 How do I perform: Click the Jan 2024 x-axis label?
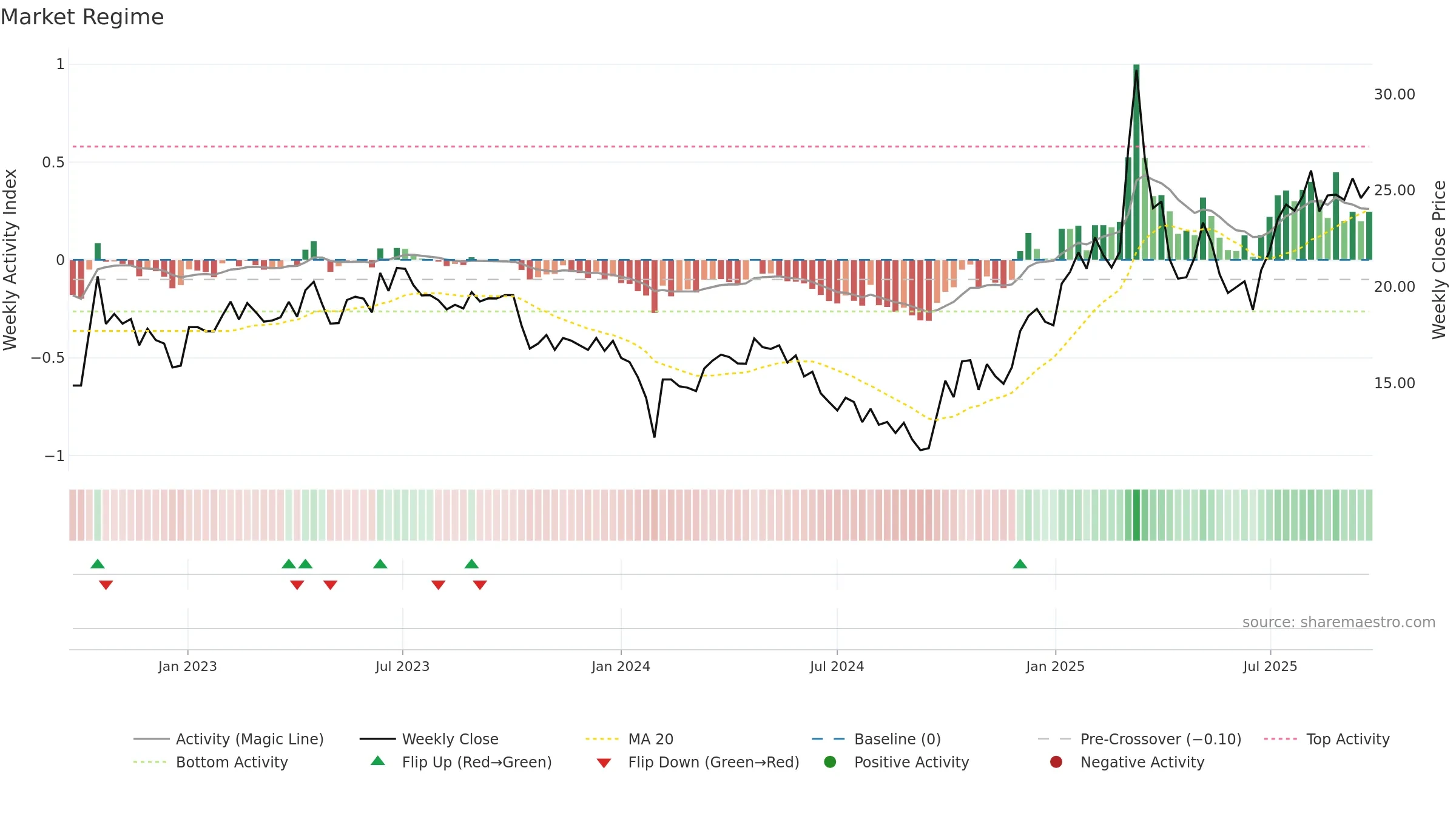(x=621, y=666)
